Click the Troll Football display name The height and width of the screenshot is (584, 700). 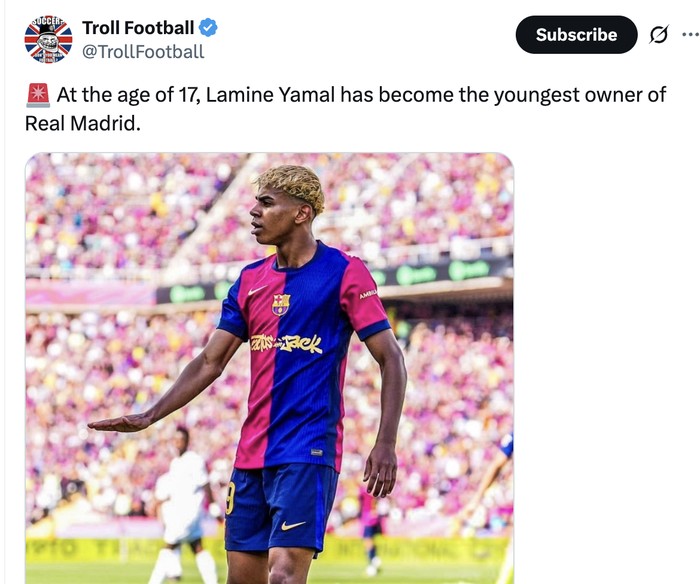tap(138, 28)
